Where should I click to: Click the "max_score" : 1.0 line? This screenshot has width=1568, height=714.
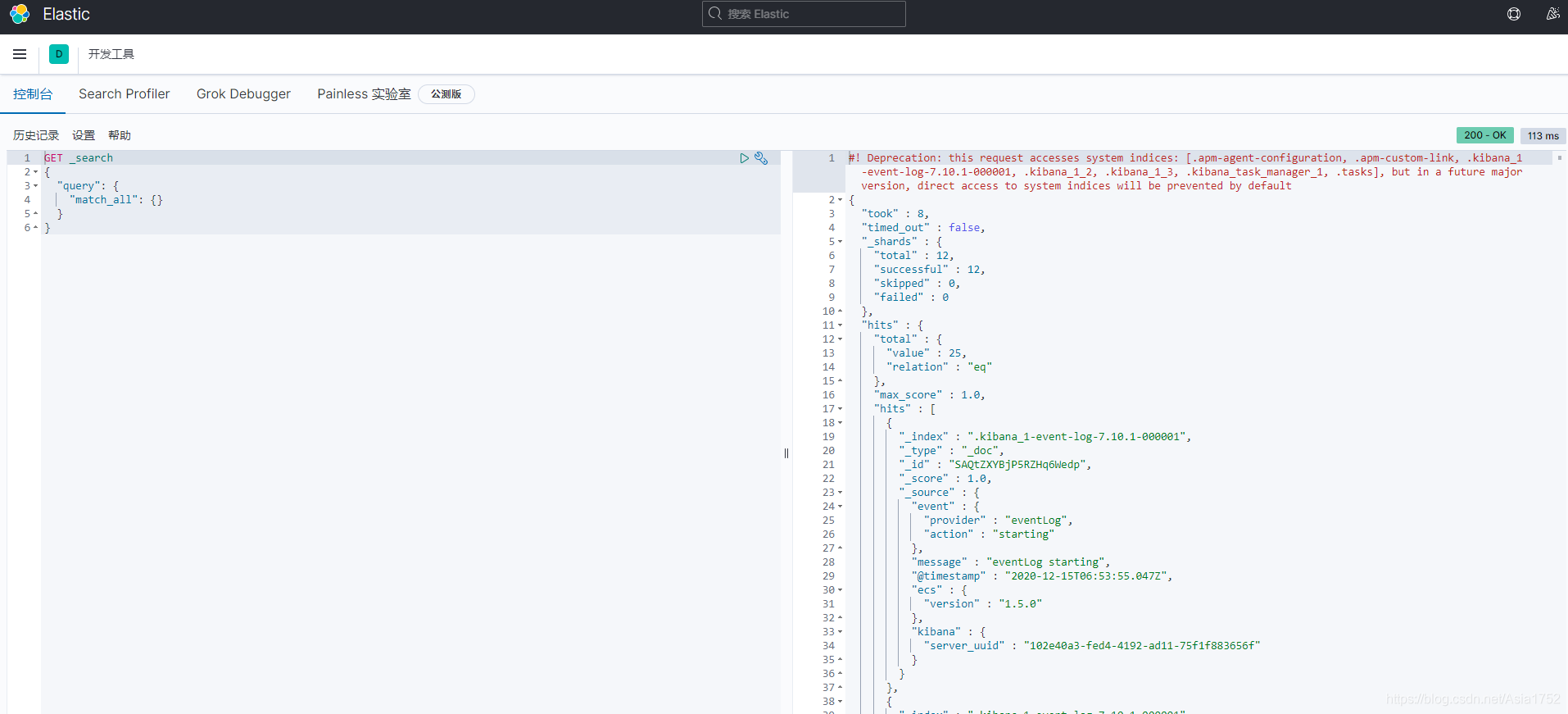point(930,395)
